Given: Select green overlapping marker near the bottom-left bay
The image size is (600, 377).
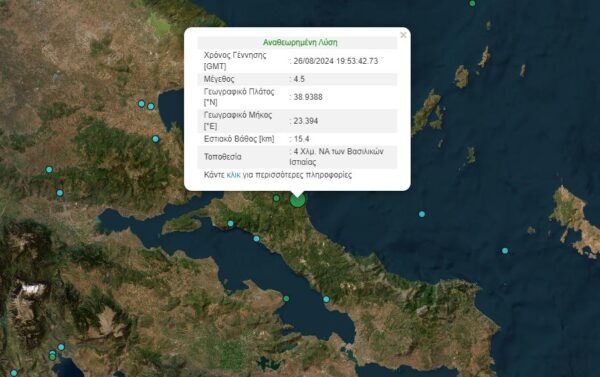Looking at the screenshot, I should click(x=52, y=357).
